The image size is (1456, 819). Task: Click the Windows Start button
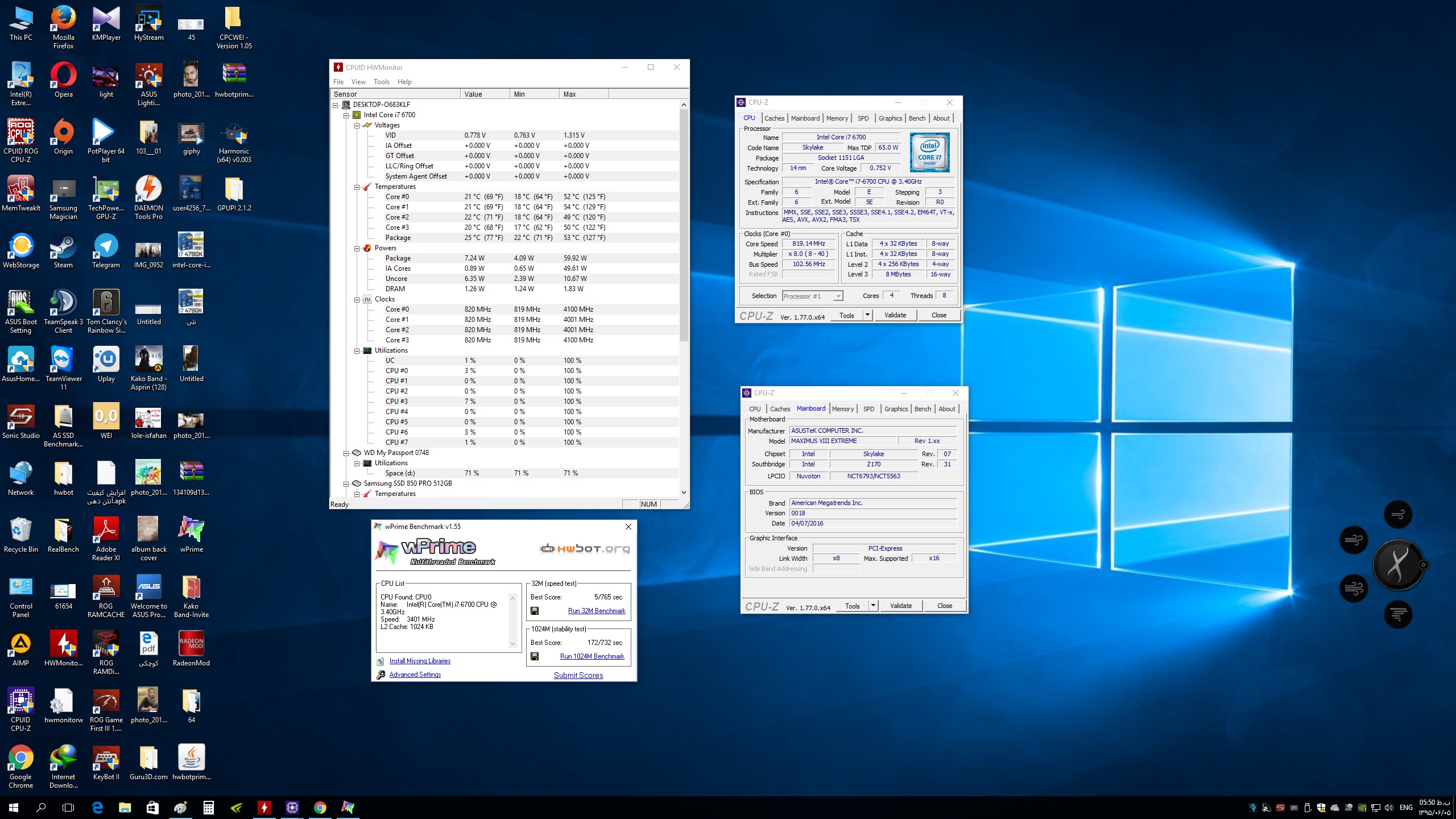(x=14, y=807)
